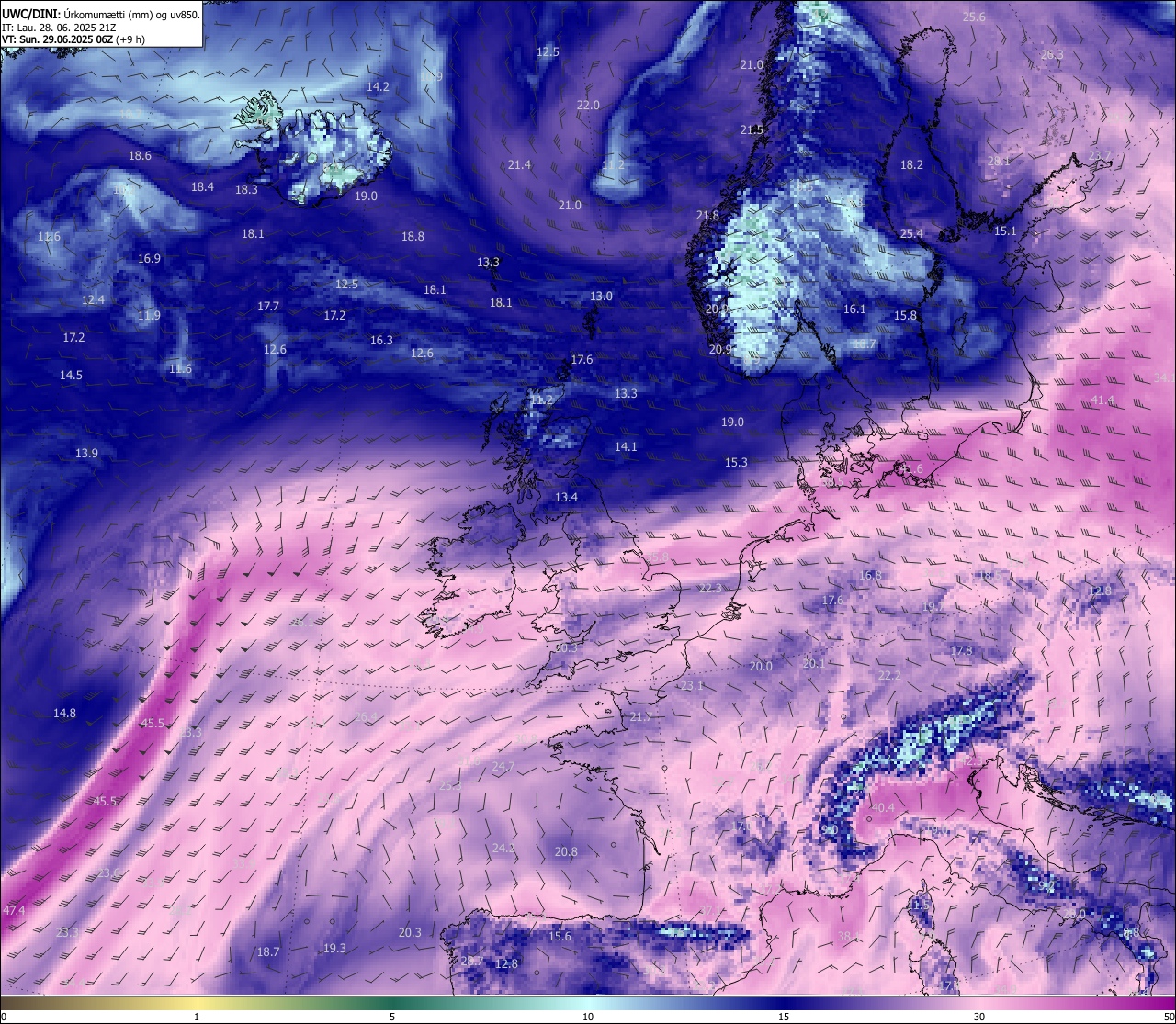Click the 24.2 value label
This screenshot has width=1176, height=1024.
pos(503,849)
